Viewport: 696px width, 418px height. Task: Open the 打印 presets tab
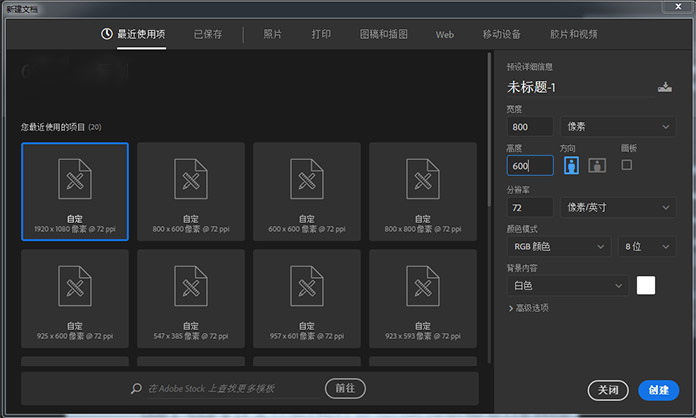[x=321, y=34]
